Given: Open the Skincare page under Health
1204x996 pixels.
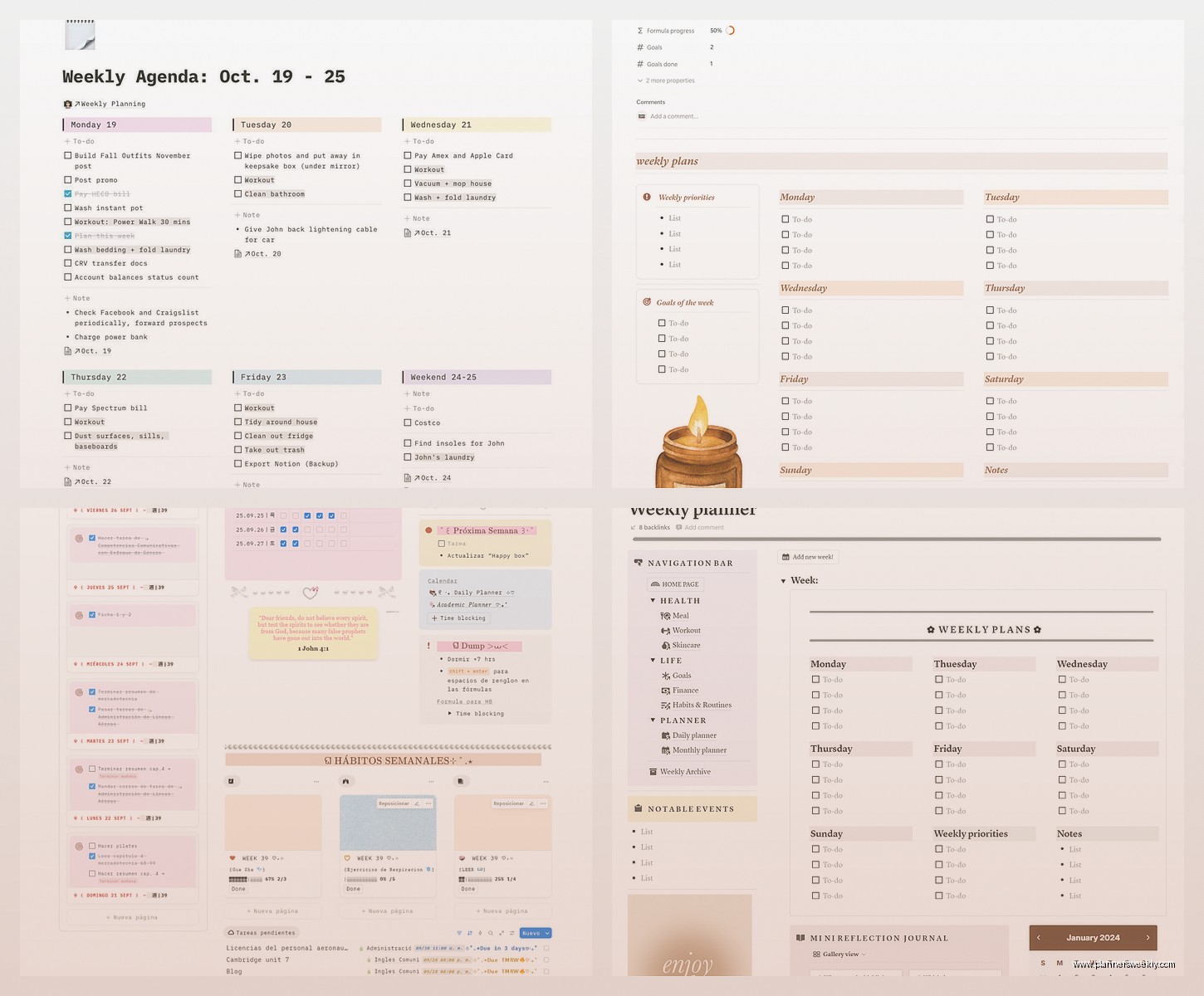Looking at the screenshot, I should click(687, 645).
